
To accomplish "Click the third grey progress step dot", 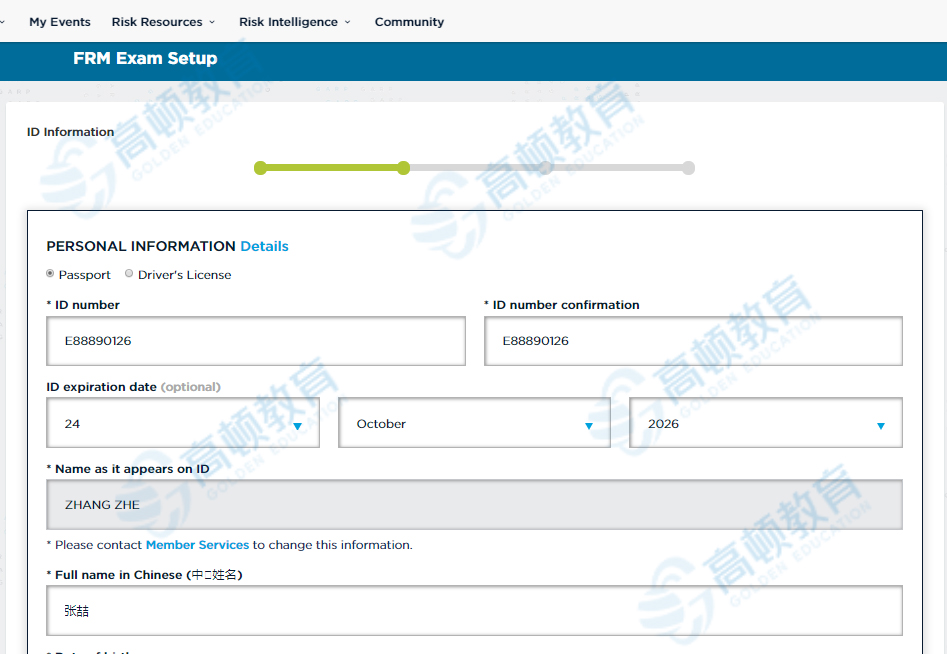I will pyautogui.click(x=546, y=168).
